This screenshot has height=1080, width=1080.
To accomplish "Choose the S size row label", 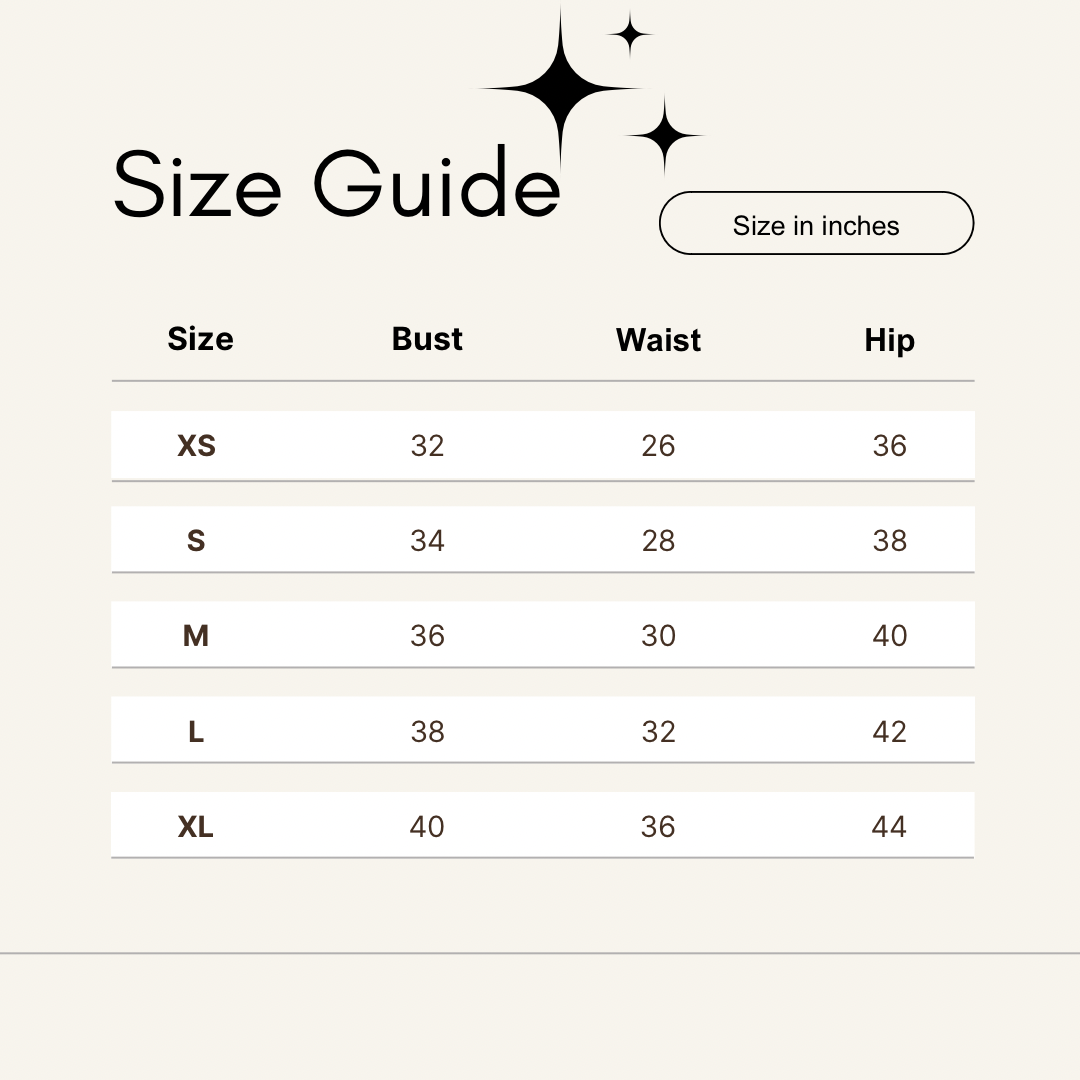I will [196, 541].
